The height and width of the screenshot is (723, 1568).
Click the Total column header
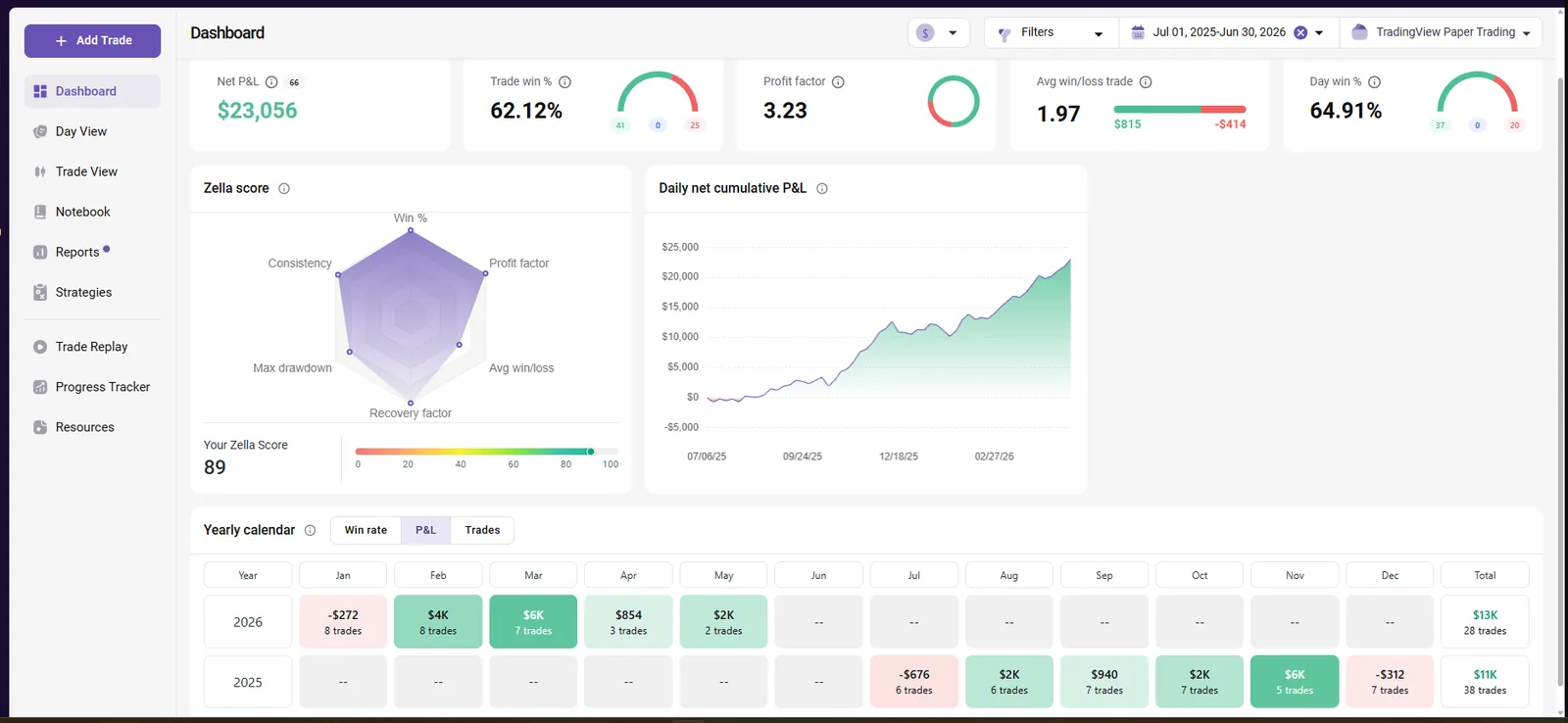(x=1485, y=575)
